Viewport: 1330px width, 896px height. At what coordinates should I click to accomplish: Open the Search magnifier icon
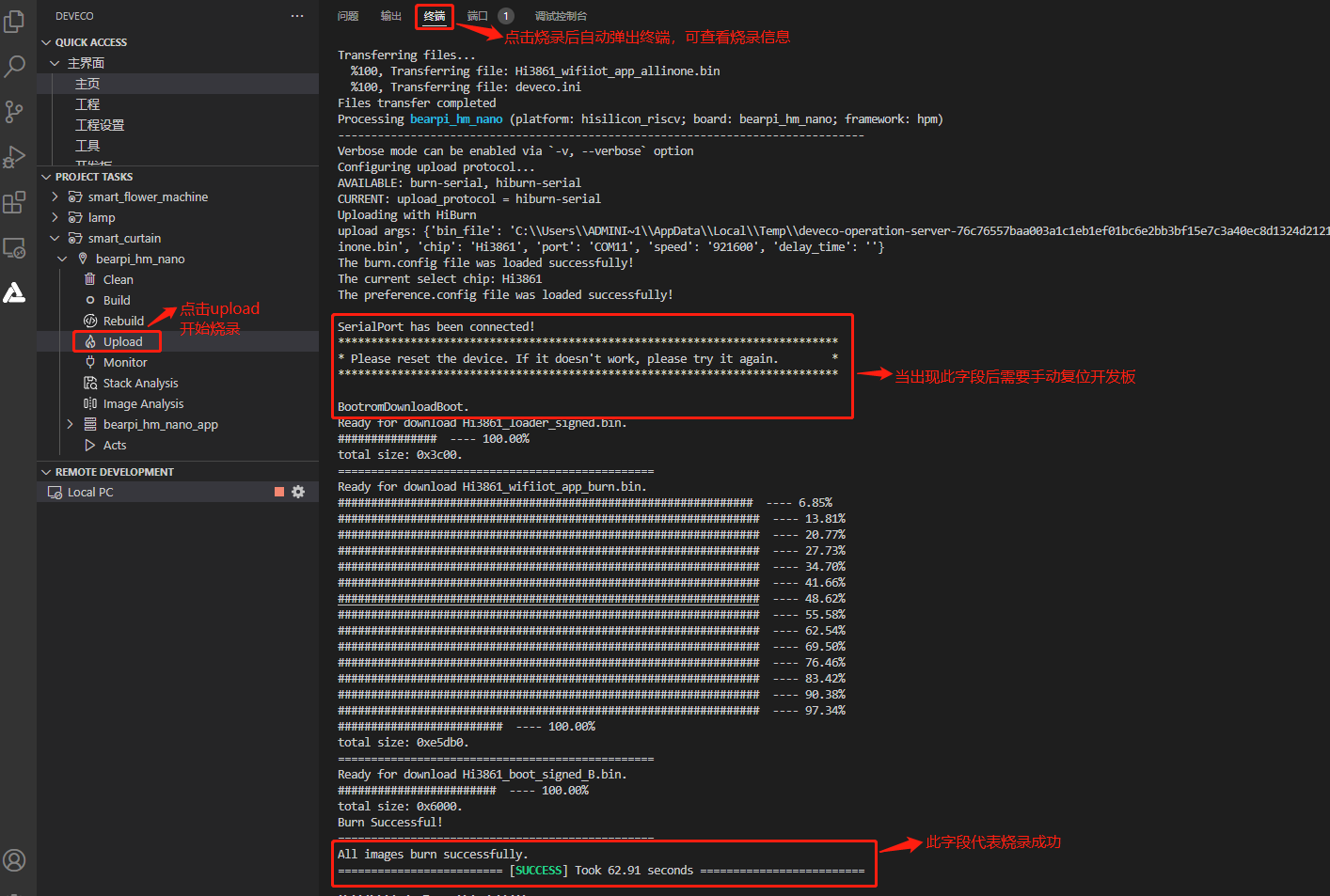(14, 66)
